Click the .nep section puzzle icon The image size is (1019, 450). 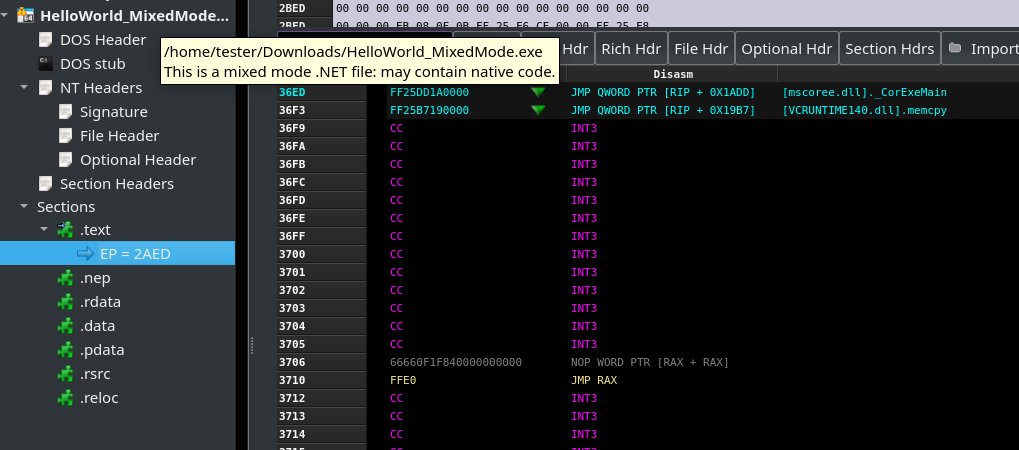tap(65, 278)
